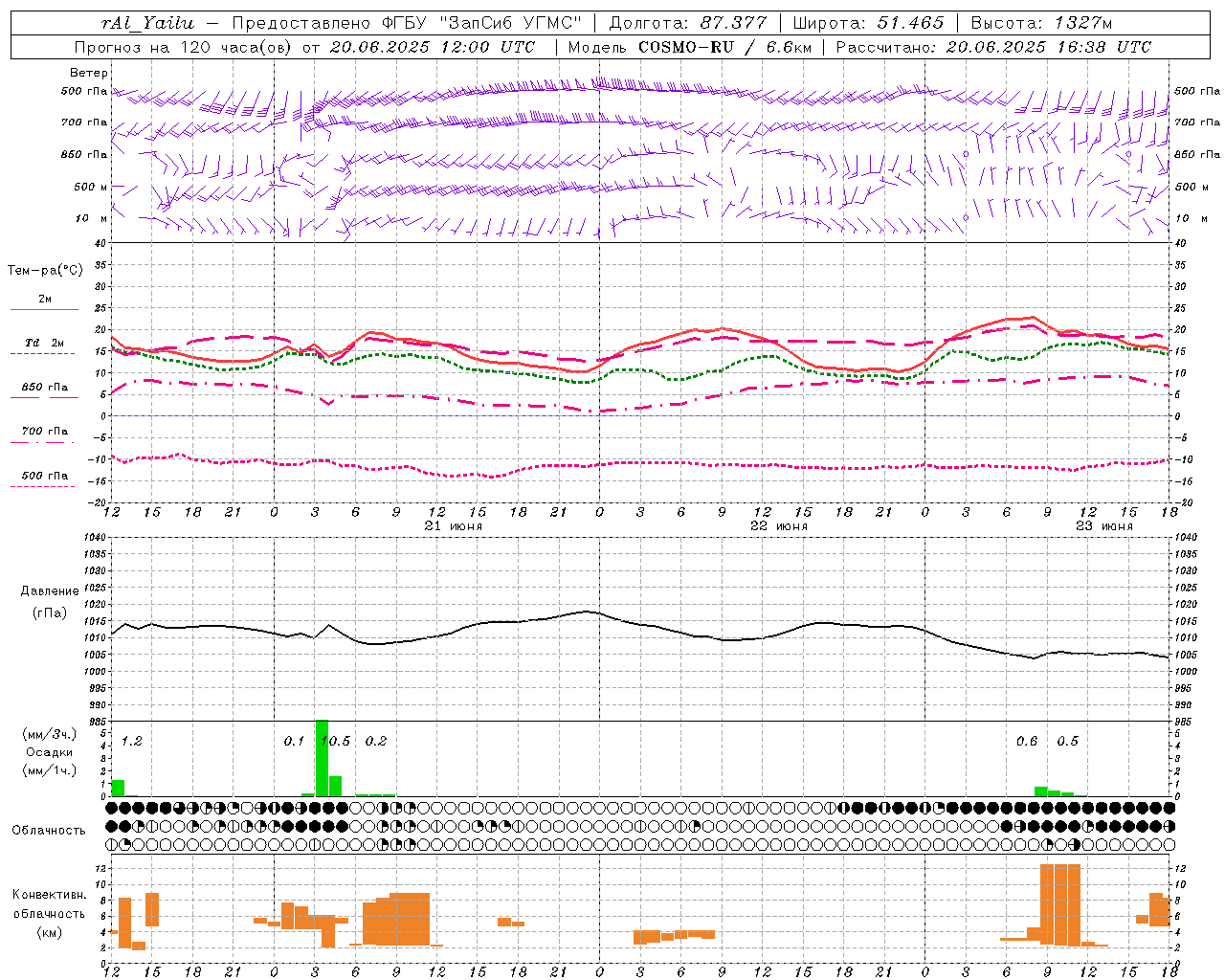Click the Осадки precipitation panel label
The width and height of the screenshot is (1225, 980).
tap(49, 752)
